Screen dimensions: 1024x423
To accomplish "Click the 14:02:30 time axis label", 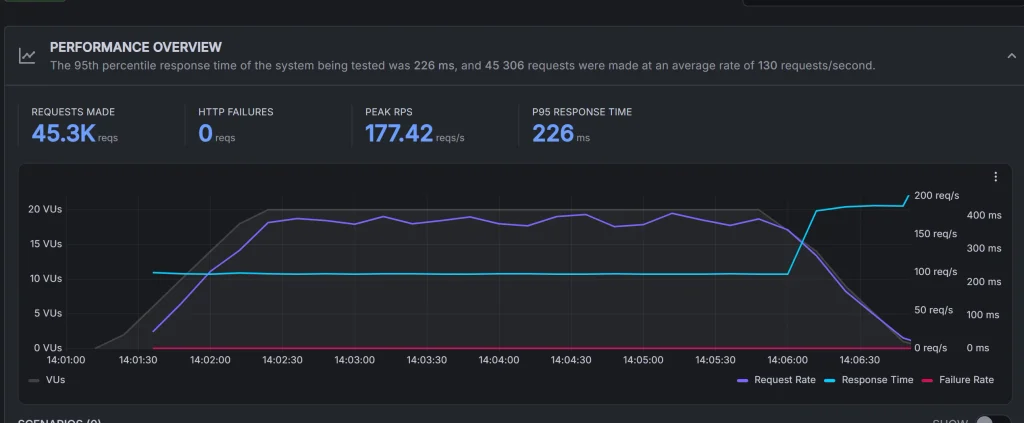I will point(283,360).
